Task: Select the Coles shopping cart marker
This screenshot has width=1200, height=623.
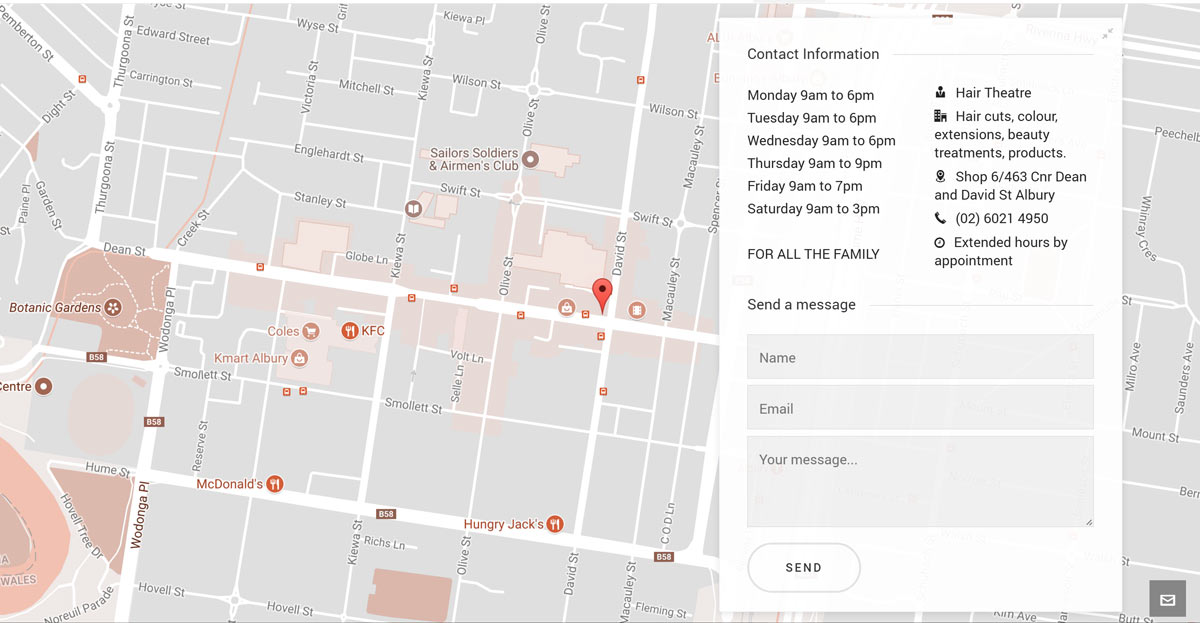Action: [x=310, y=331]
